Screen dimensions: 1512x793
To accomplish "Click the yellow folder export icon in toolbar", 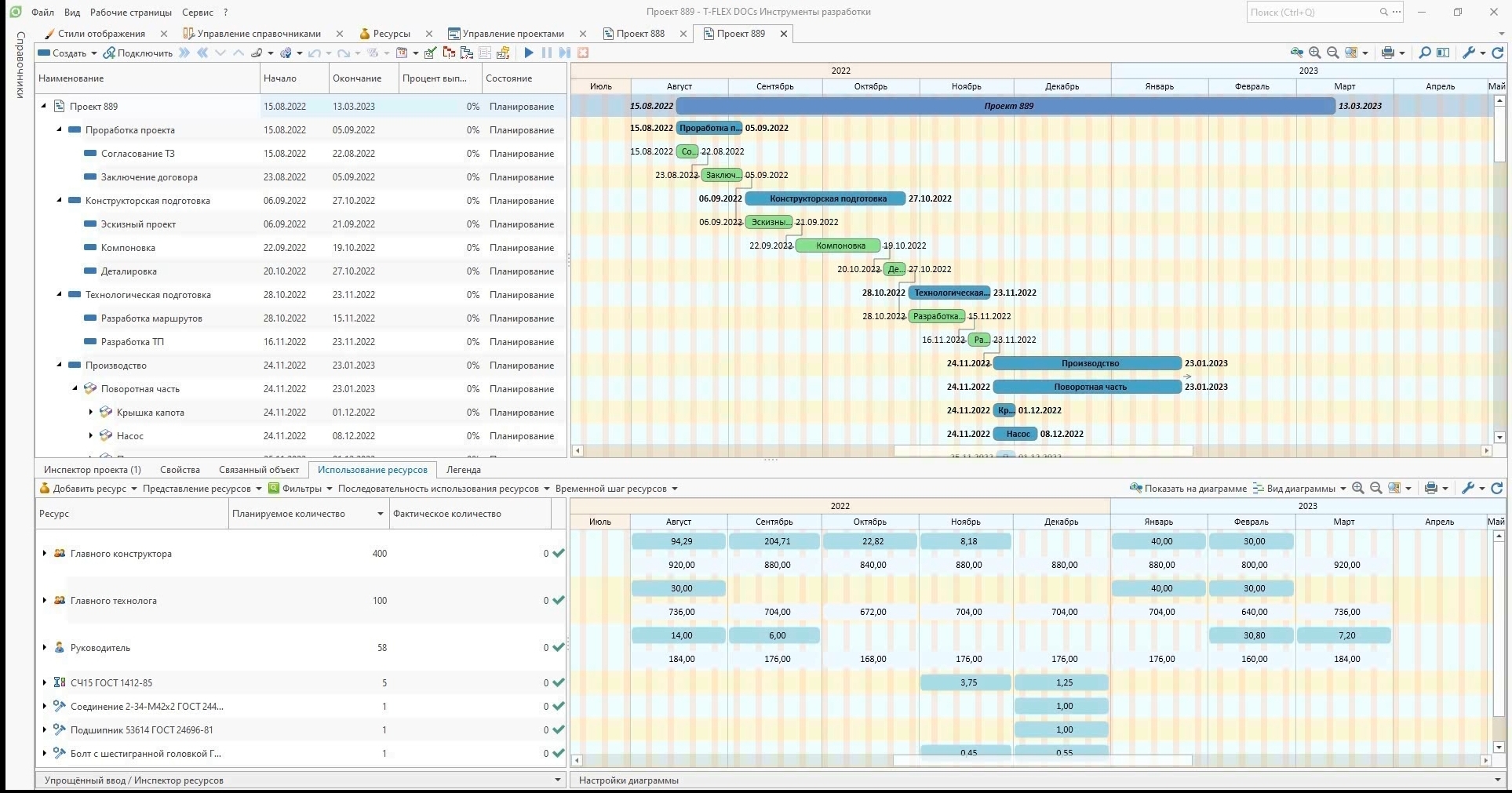I will (x=503, y=53).
